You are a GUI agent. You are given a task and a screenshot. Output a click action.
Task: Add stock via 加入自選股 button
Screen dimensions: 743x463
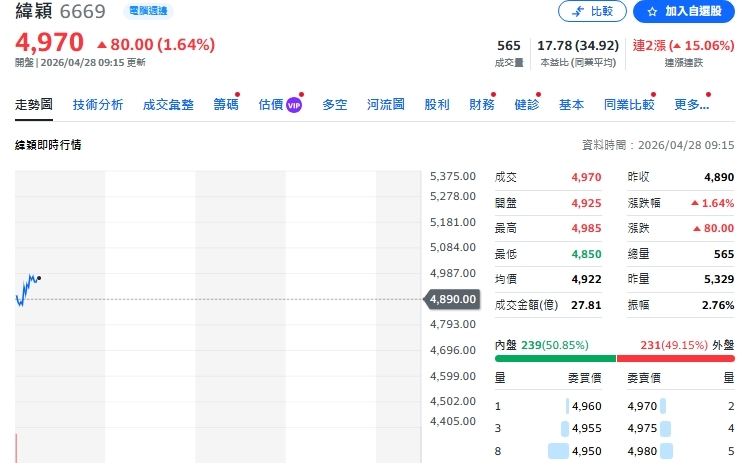684,11
